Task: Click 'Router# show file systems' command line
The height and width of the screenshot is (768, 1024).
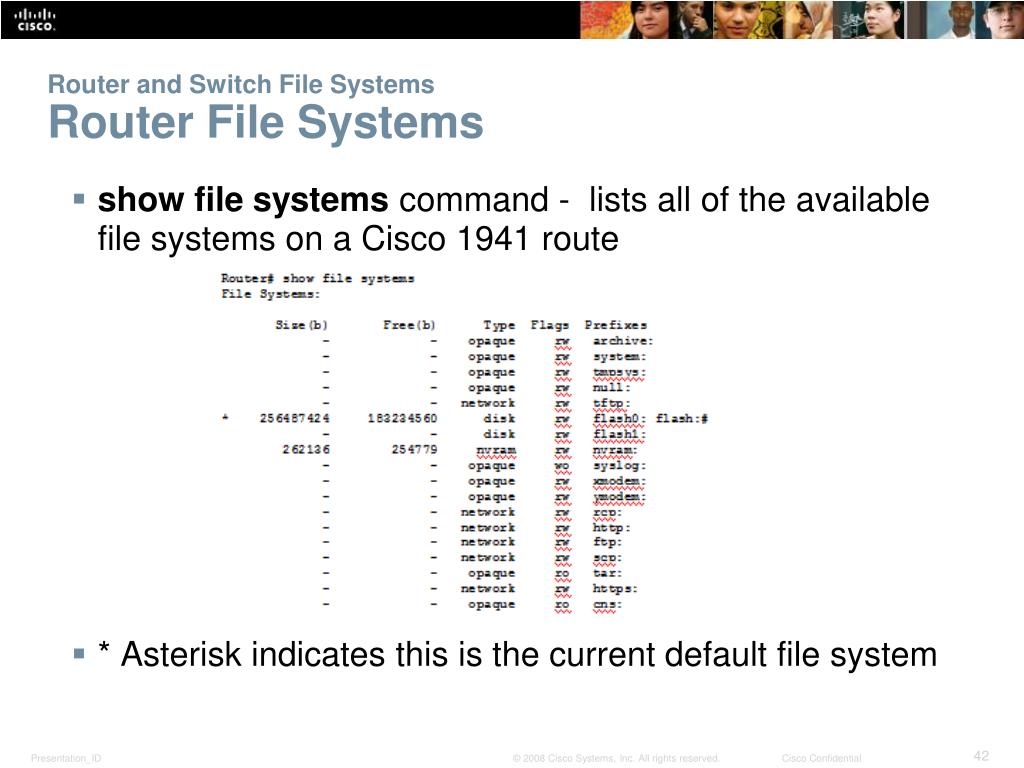Action: 317,278
